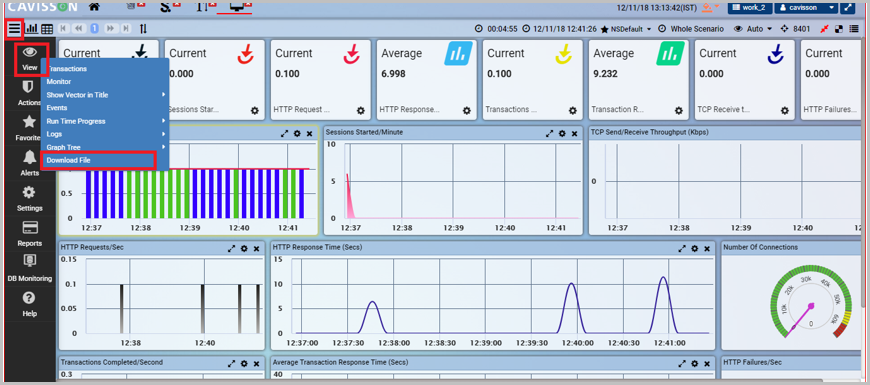Screen dimensions: 870x385
Task: Go to first page arrow
Action: coord(63,28)
